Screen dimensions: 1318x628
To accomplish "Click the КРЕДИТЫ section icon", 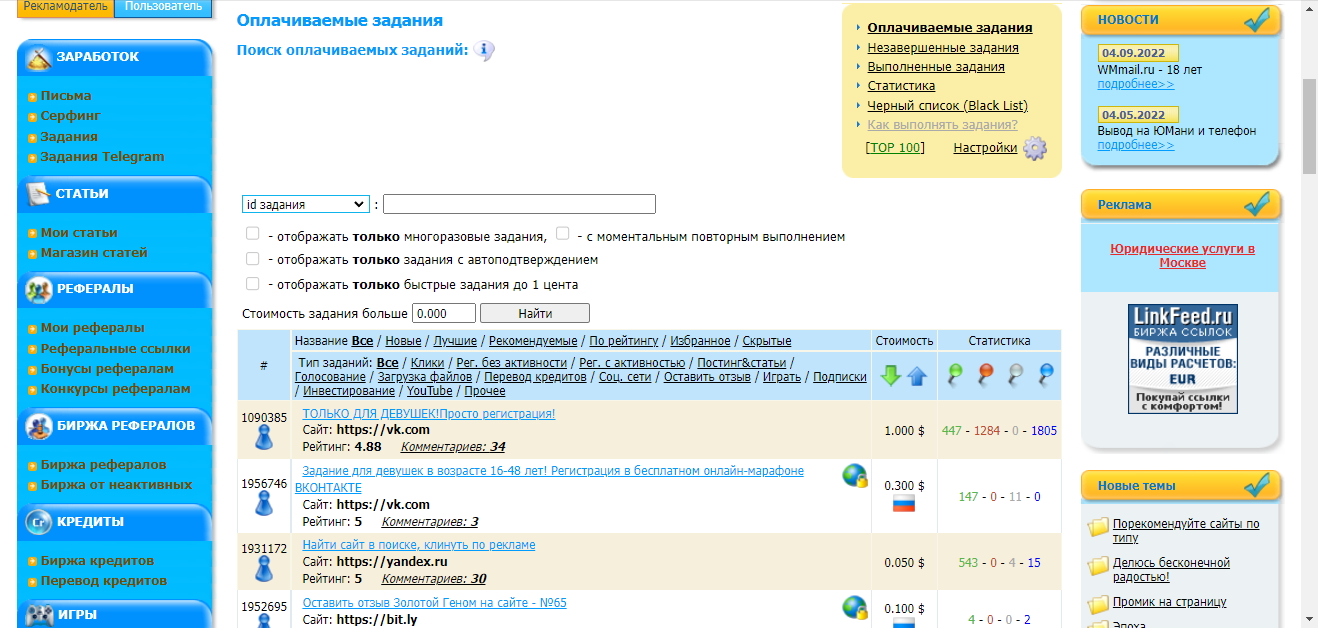I will [39, 522].
